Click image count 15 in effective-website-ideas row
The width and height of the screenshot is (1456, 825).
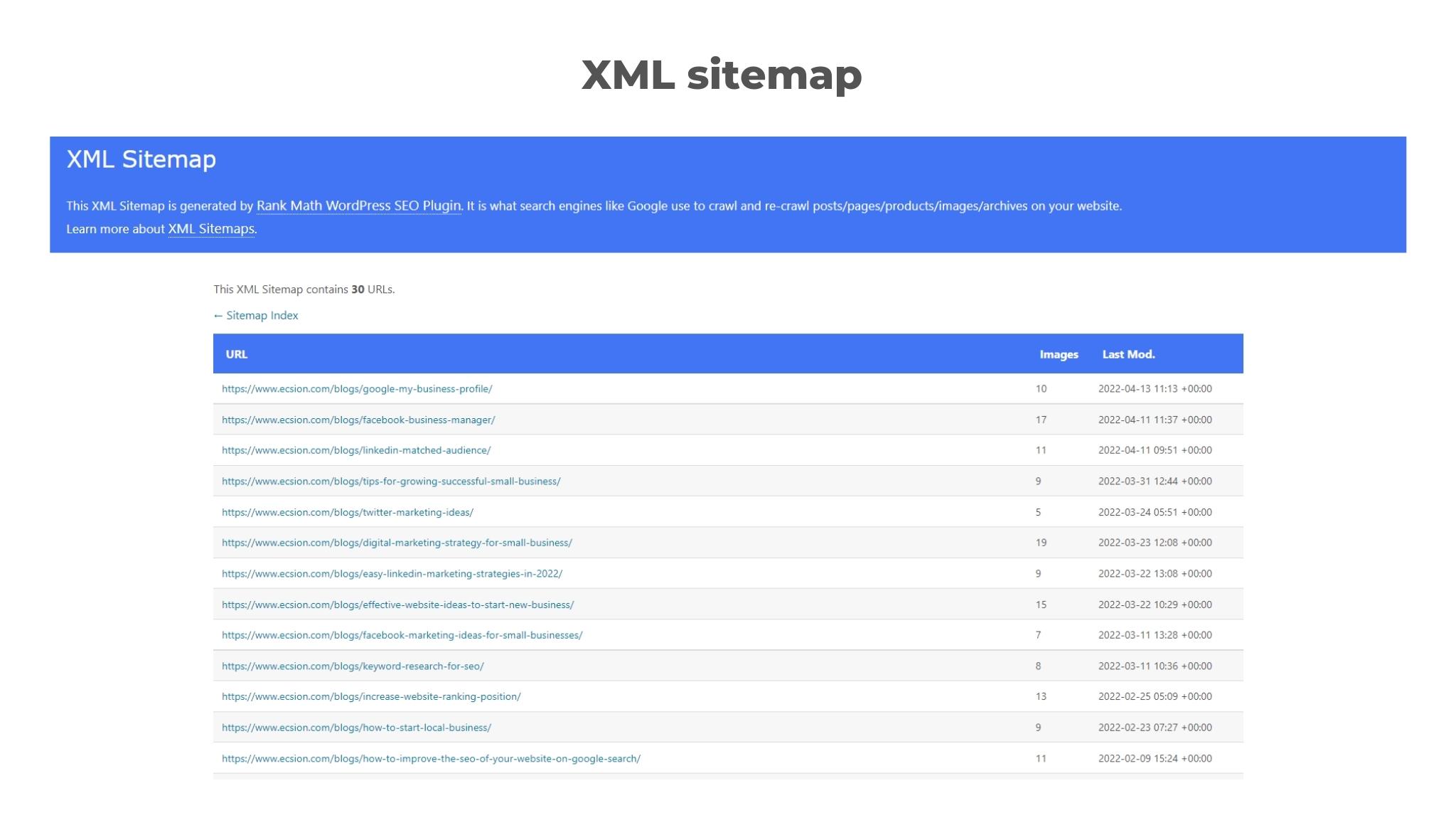pyautogui.click(x=1041, y=605)
